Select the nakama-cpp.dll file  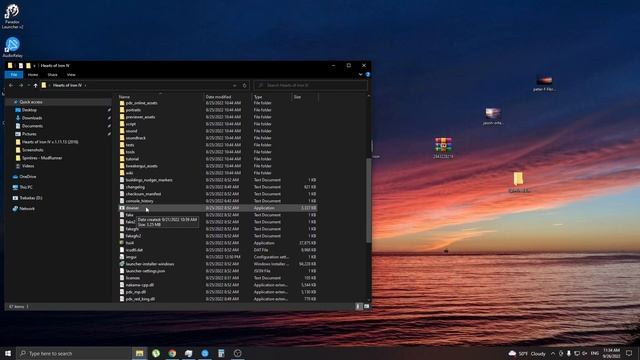(218, 285)
